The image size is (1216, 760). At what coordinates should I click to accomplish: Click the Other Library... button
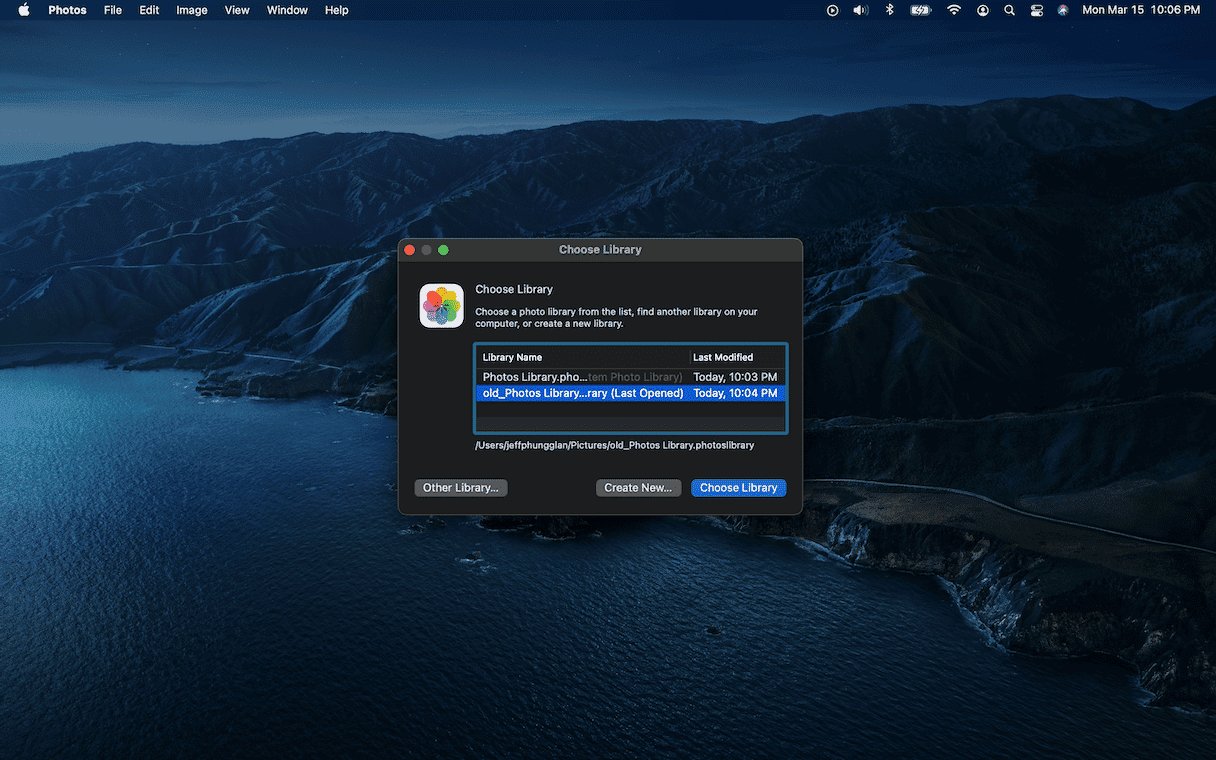(461, 488)
